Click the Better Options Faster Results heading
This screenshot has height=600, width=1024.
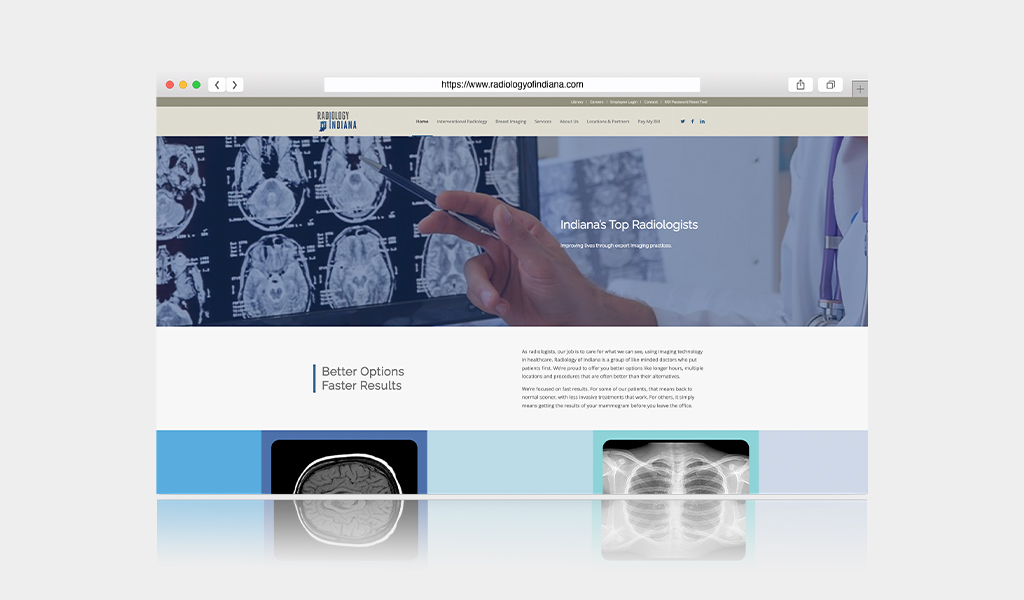(362, 379)
